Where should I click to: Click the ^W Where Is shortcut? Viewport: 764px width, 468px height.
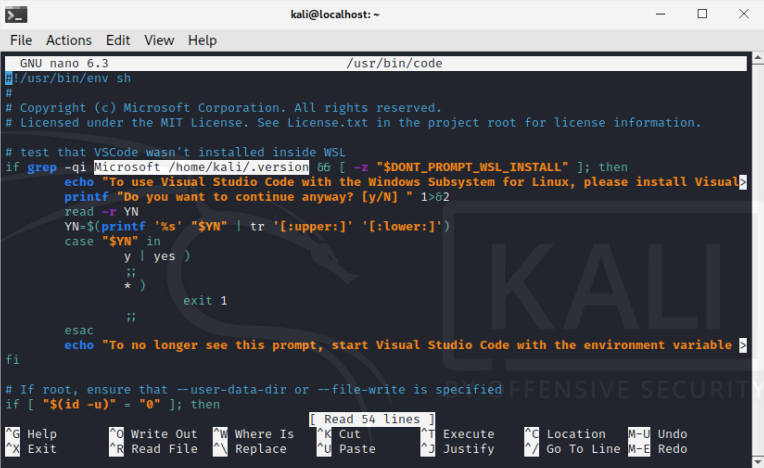254,434
